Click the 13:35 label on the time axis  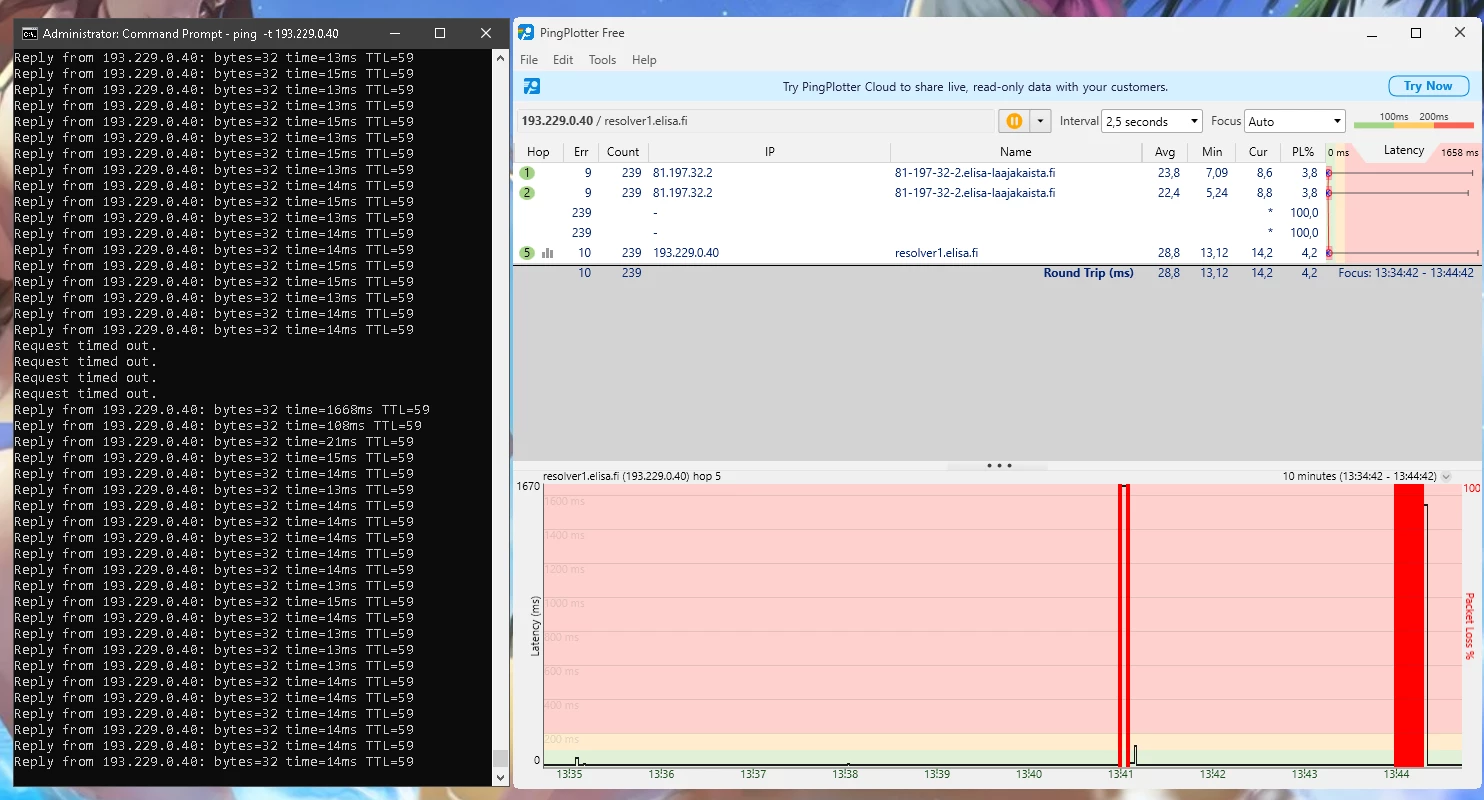tap(569, 775)
